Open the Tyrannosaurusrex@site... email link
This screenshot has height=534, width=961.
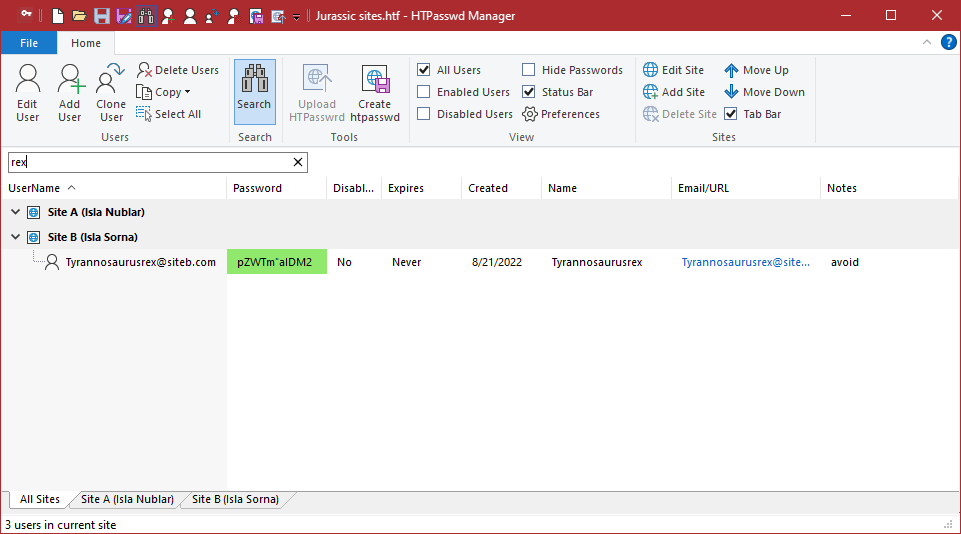pos(745,262)
